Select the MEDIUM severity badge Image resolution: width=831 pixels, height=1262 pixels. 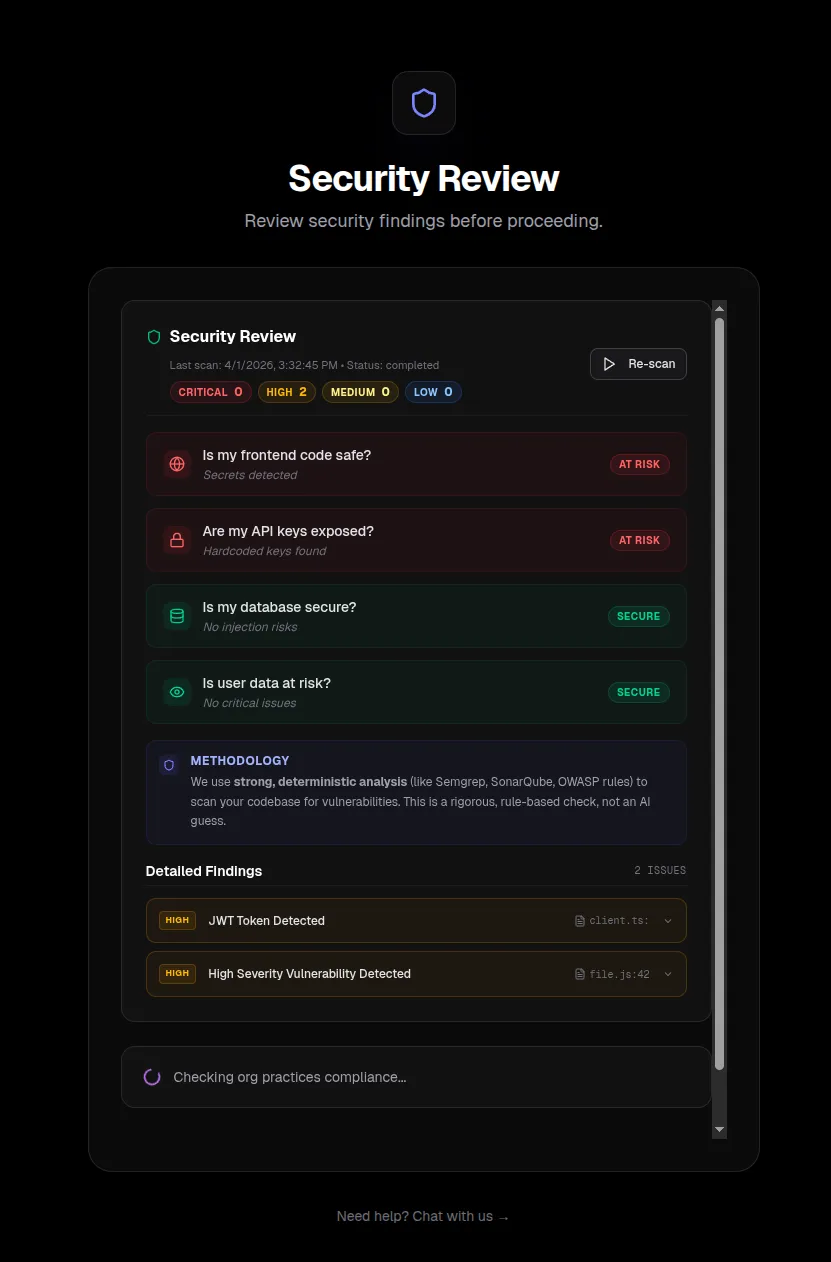[360, 392]
